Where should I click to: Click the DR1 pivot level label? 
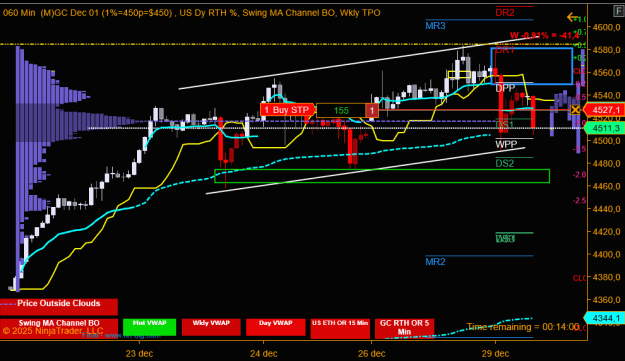505,50
